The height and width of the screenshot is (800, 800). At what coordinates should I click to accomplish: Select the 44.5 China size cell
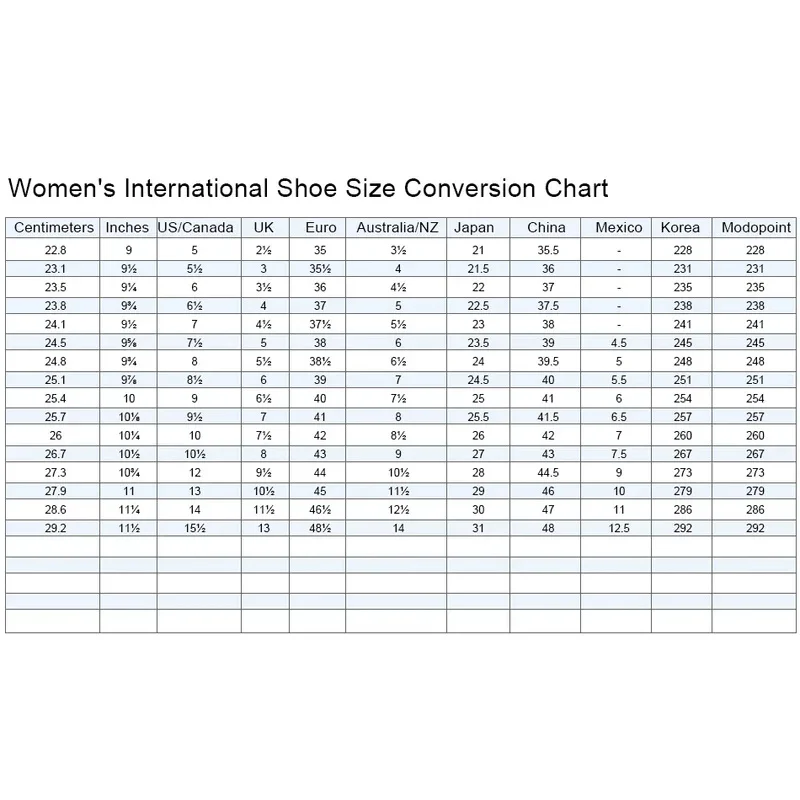pyautogui.click(x=546, y=472)
